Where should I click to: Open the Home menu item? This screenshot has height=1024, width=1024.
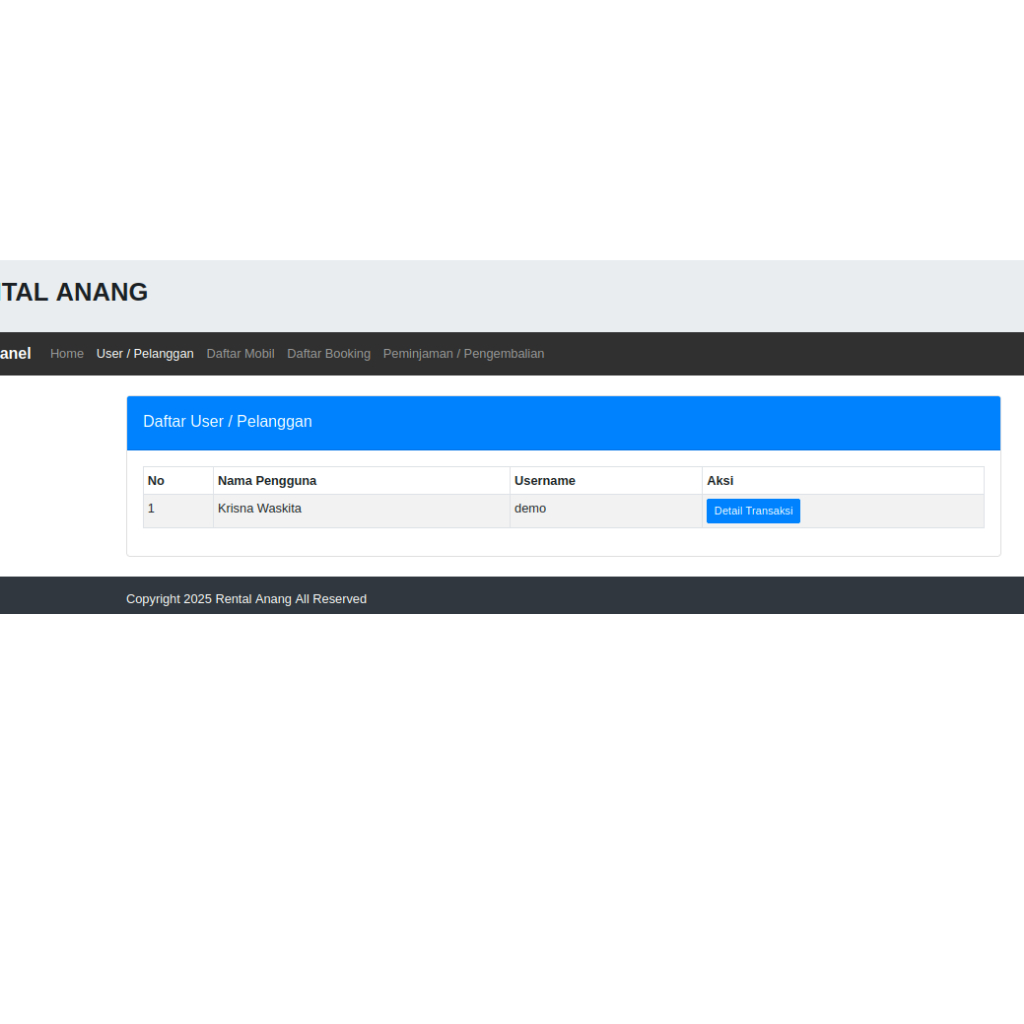click(67, 353)
